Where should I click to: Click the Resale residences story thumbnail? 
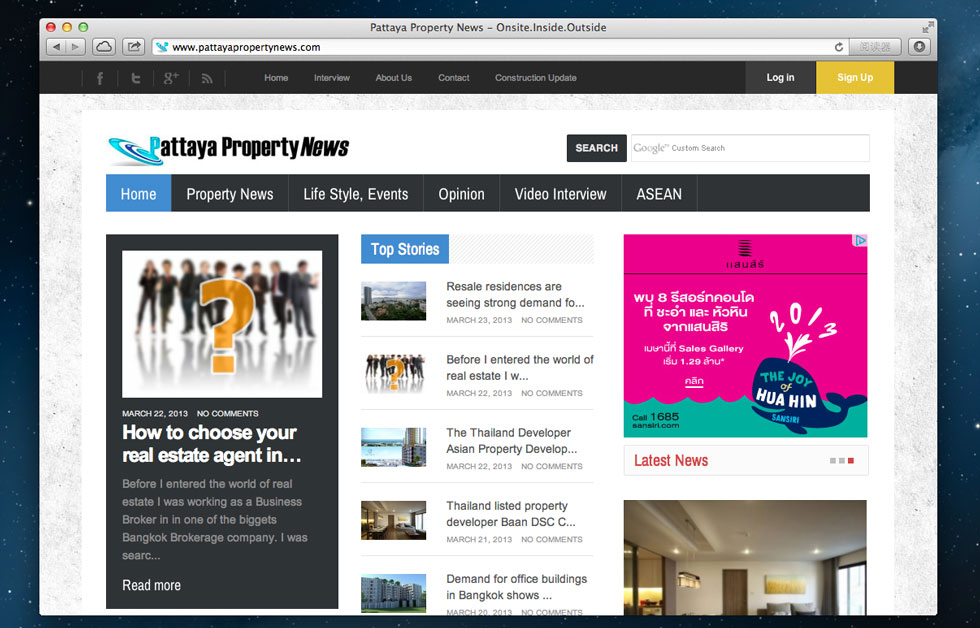394,301
